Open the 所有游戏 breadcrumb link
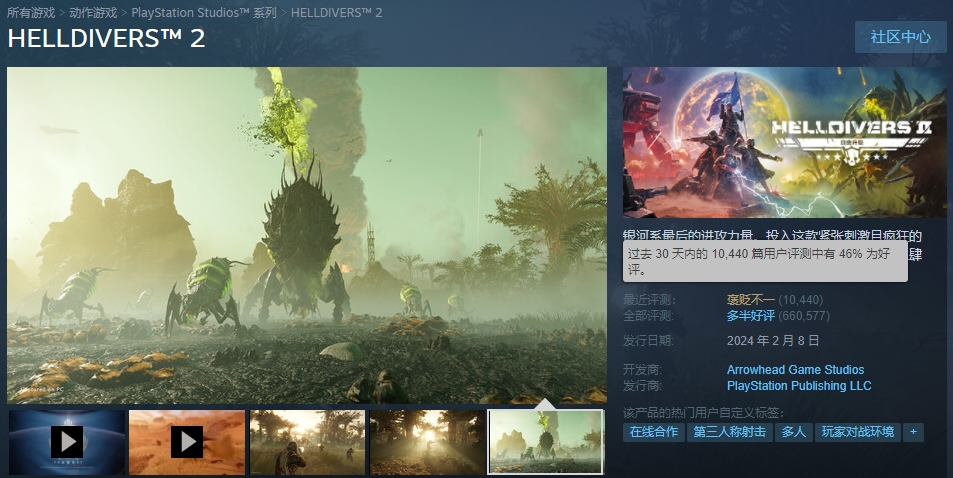 coord(31,13)
